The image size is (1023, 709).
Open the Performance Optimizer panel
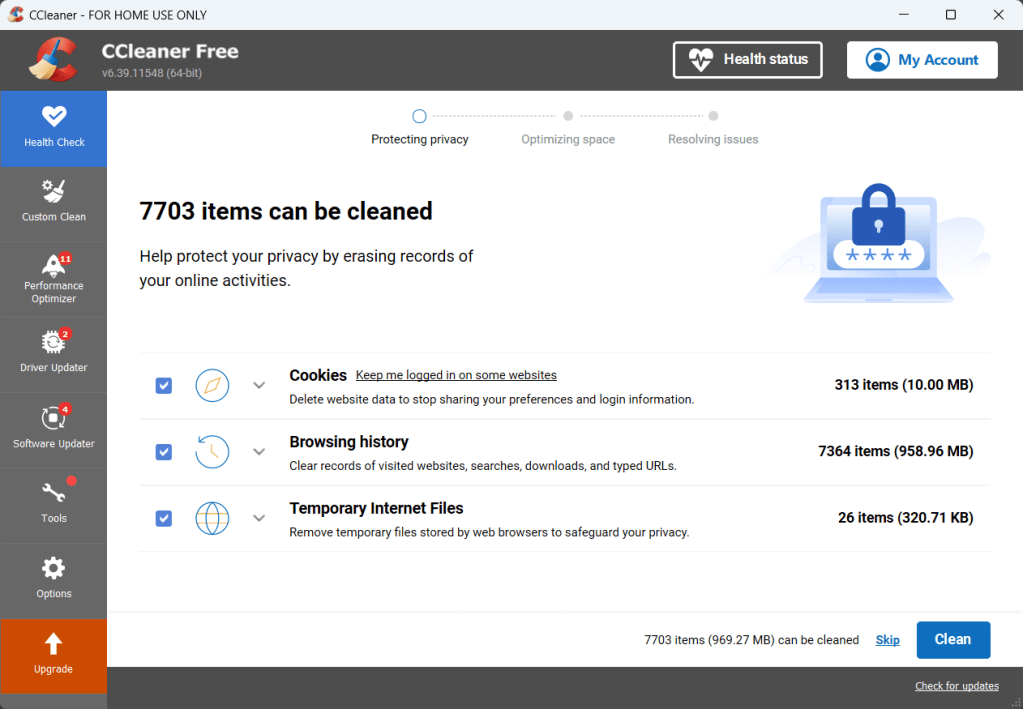[x=54, y=279]
